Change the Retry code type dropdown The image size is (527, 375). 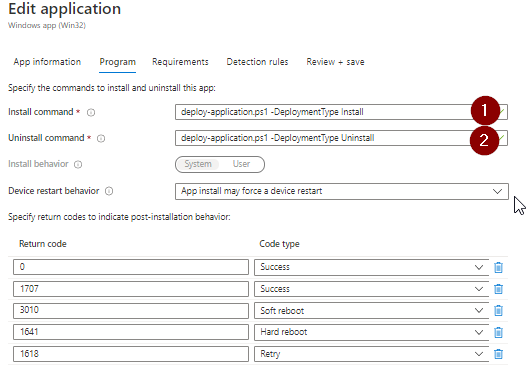(x=371, y=354)
